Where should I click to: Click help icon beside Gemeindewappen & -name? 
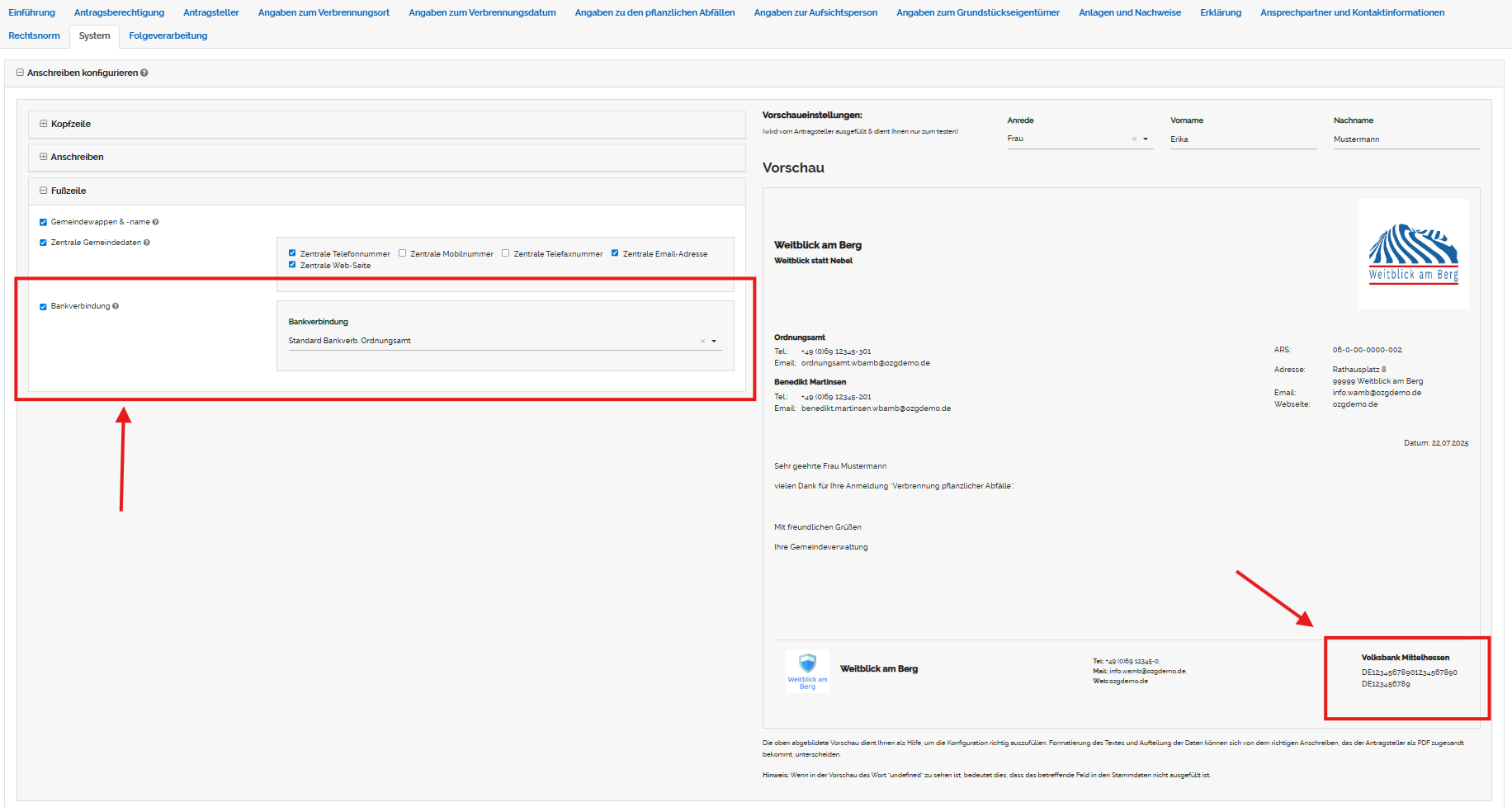click(155, 222)
